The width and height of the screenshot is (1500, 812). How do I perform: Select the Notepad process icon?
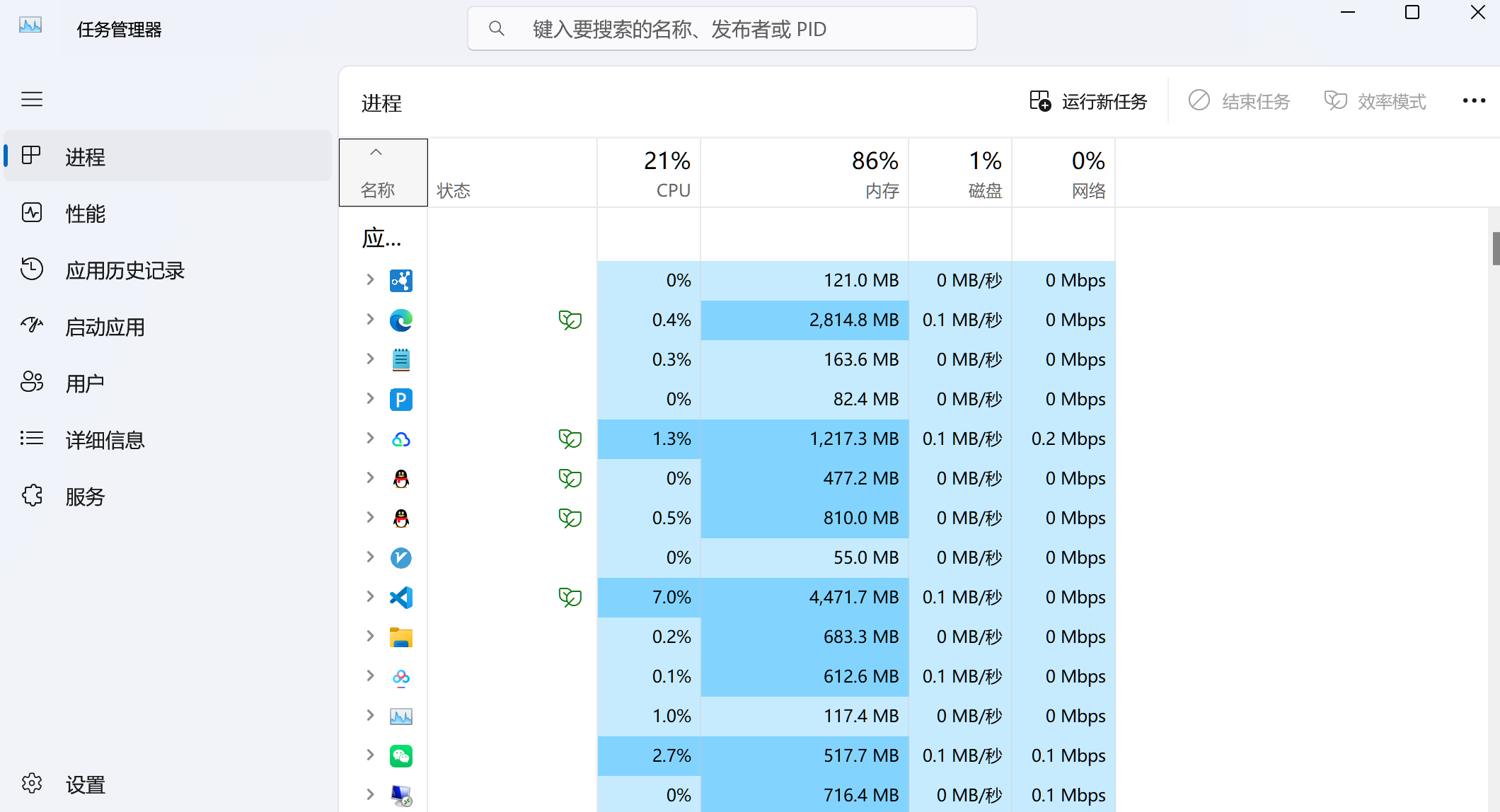click(x=400, y=360)
